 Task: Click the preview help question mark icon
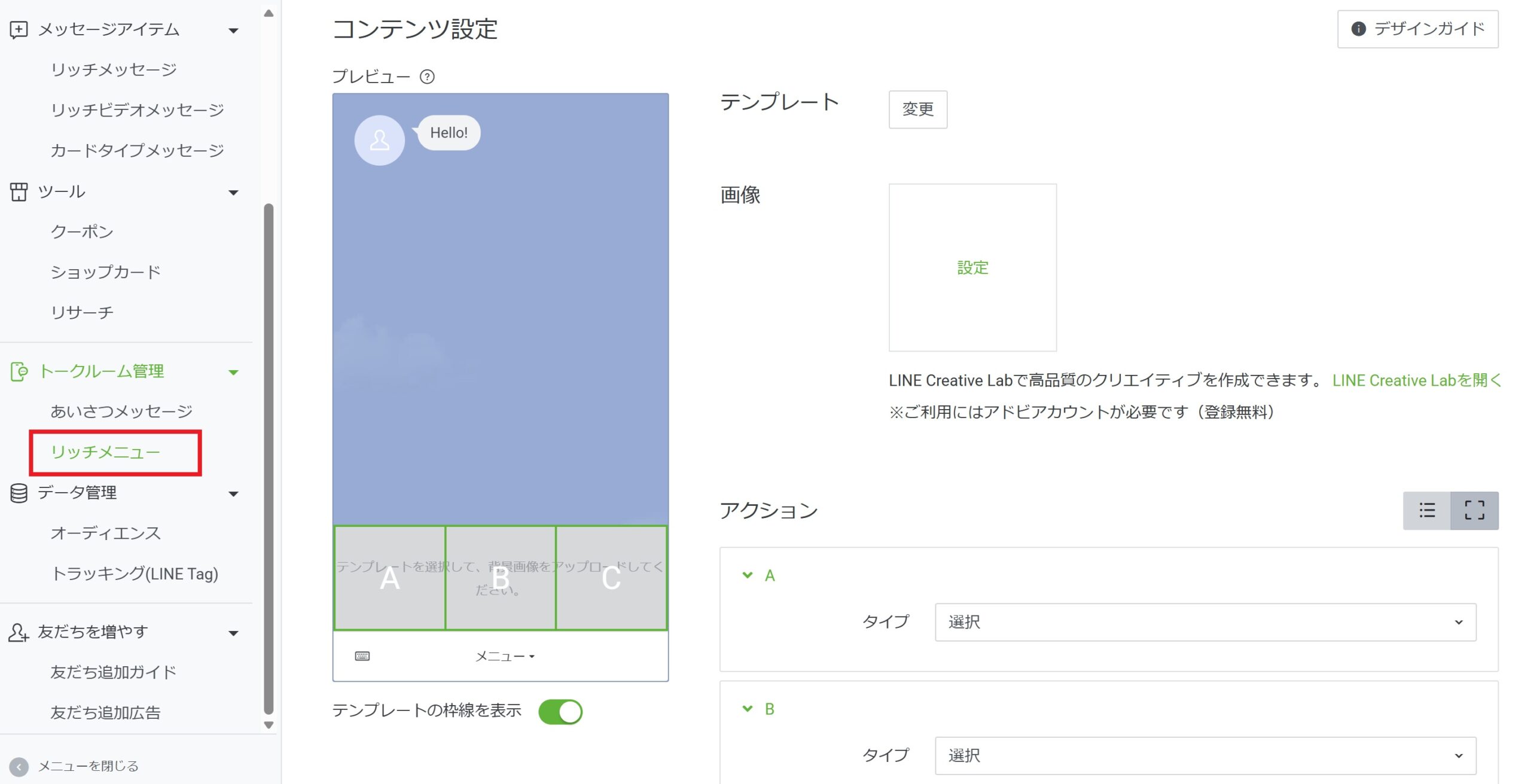[x=427, y=77]
